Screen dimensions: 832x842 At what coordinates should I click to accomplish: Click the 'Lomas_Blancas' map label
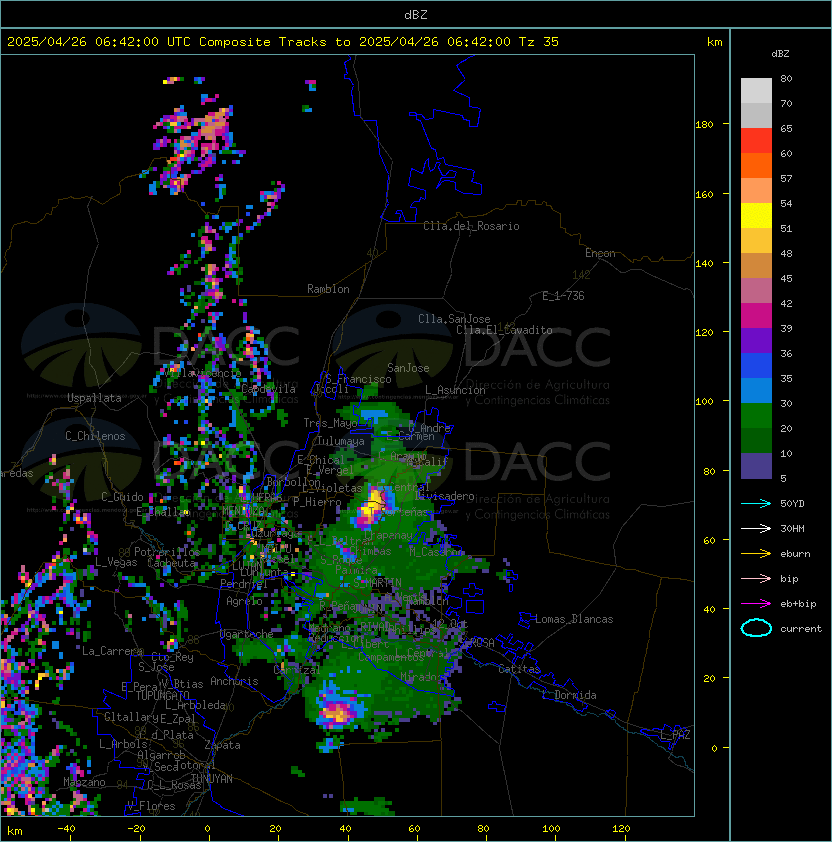(x=574, y=619)
